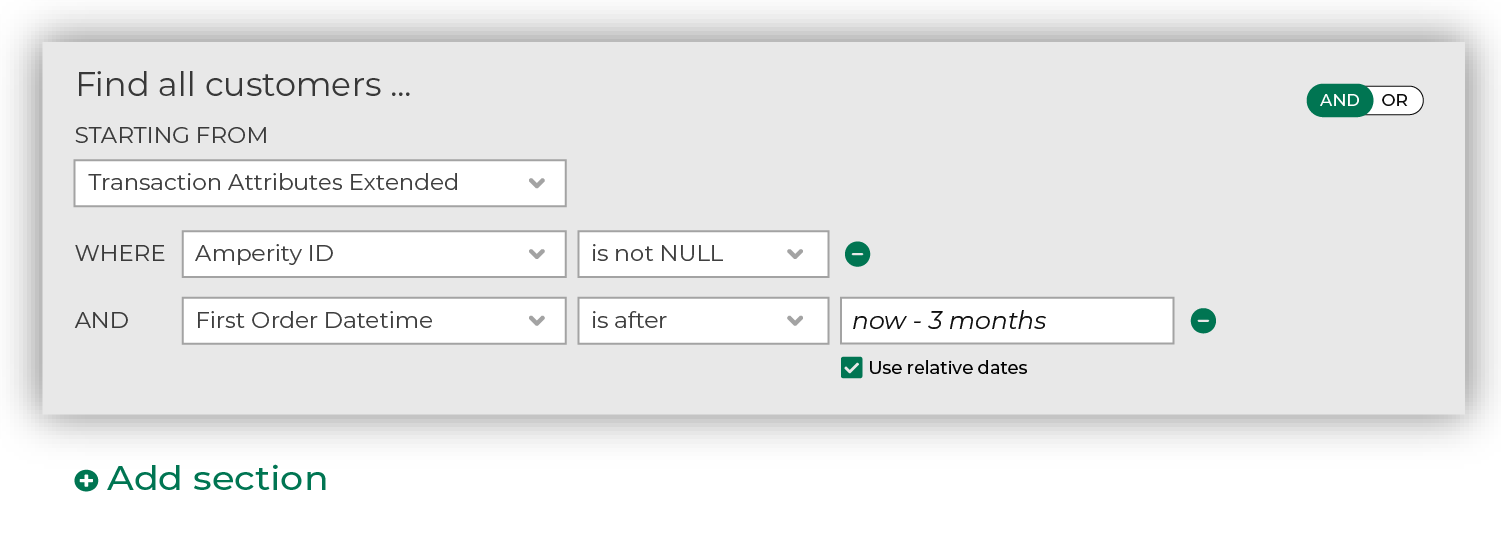This screenshot has width=1501, height=534.
Task: Open the Amperity ID attribute dropdown
Action: point(374,254)
